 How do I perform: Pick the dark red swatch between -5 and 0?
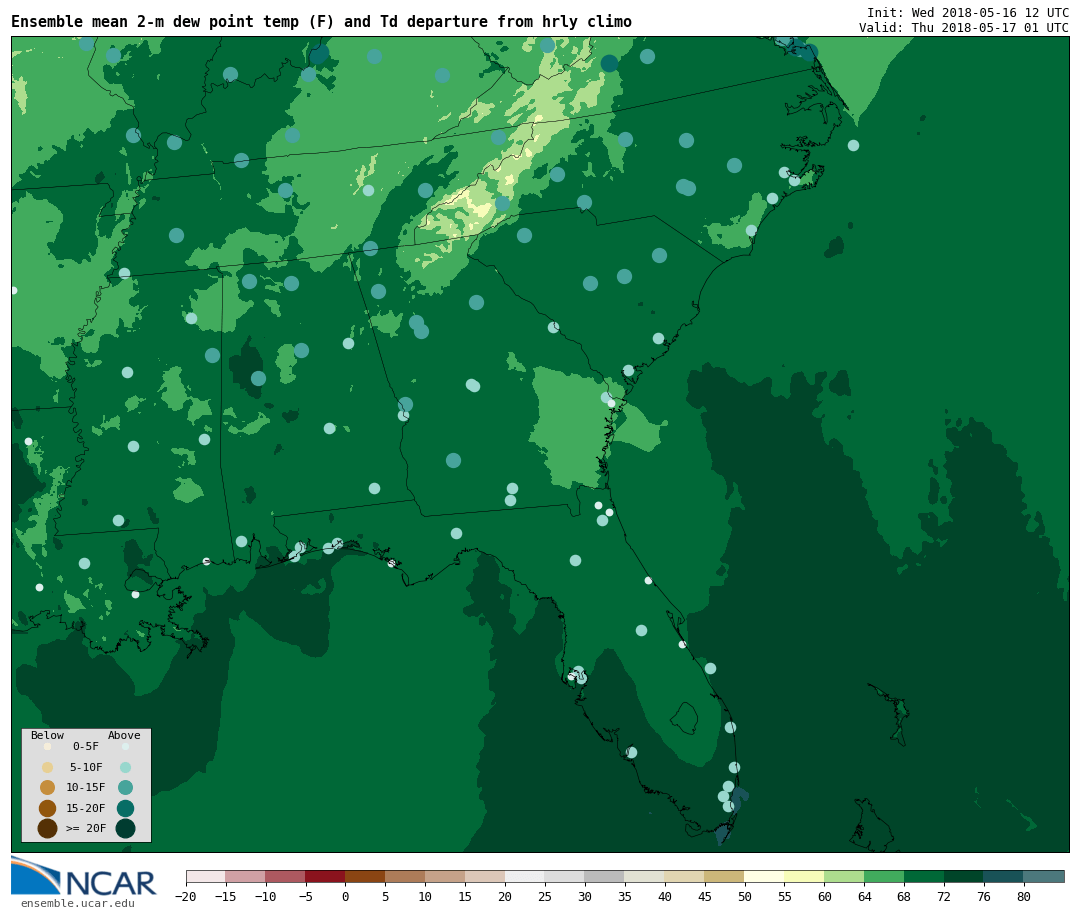[x=325, y=877]
